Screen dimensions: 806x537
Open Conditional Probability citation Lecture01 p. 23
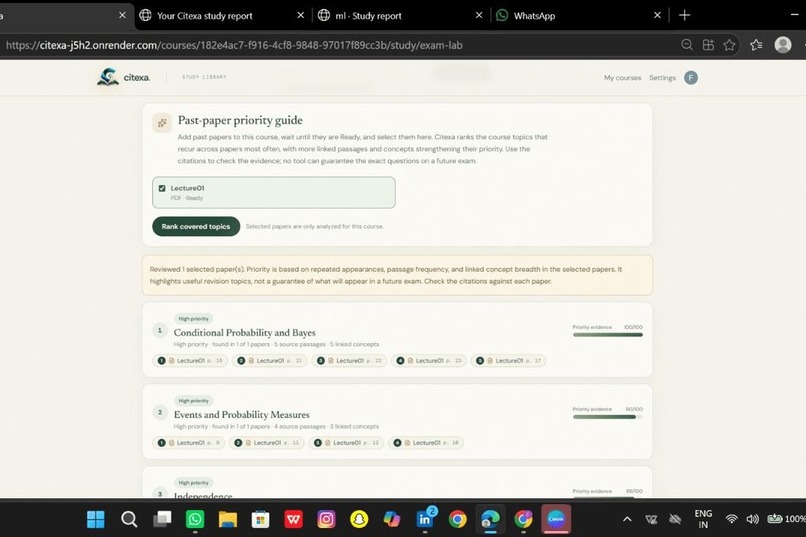pyautogui.click(x=429, y=361)
